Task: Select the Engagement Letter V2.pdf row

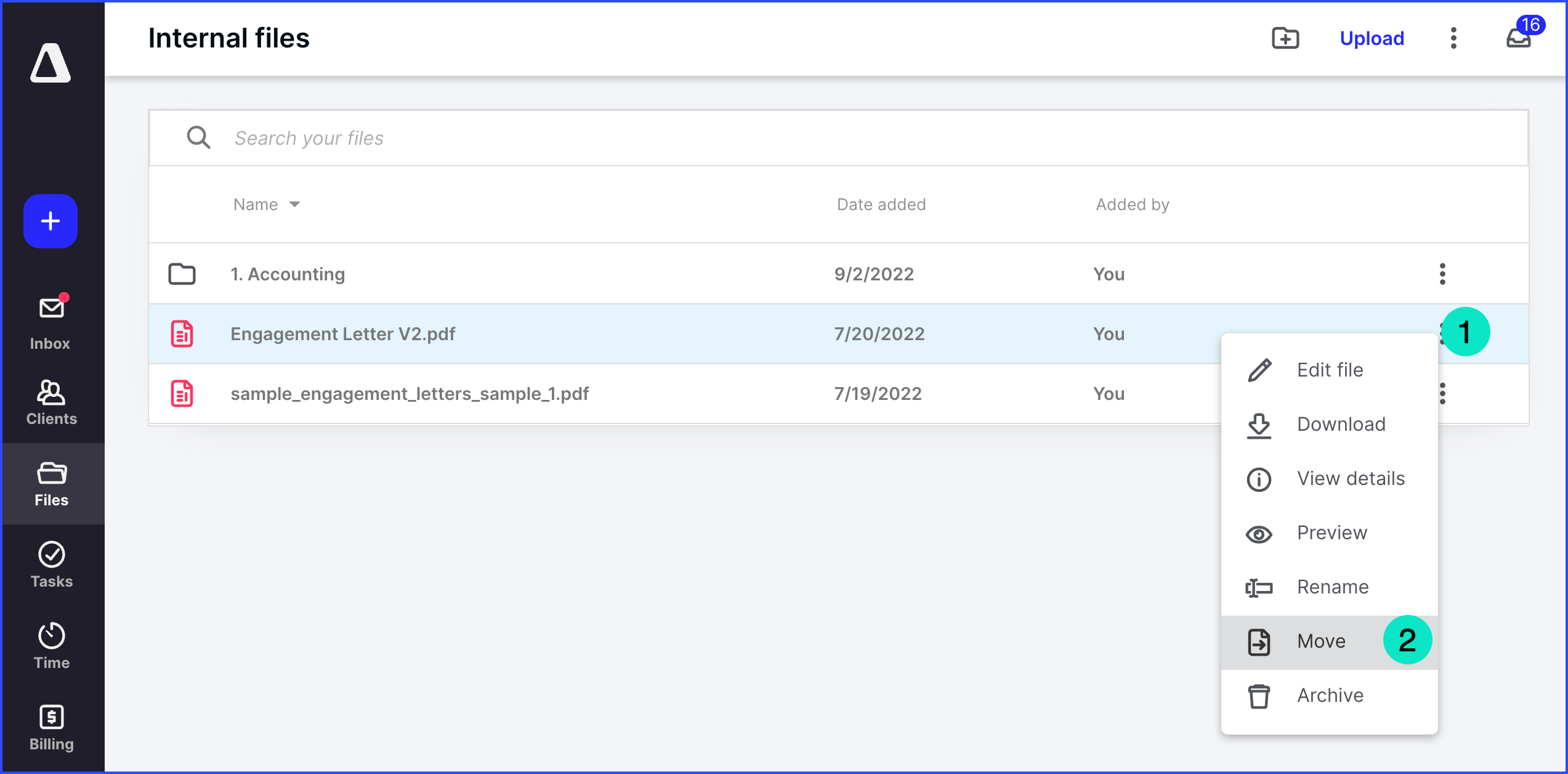Action: coord(342,333)
